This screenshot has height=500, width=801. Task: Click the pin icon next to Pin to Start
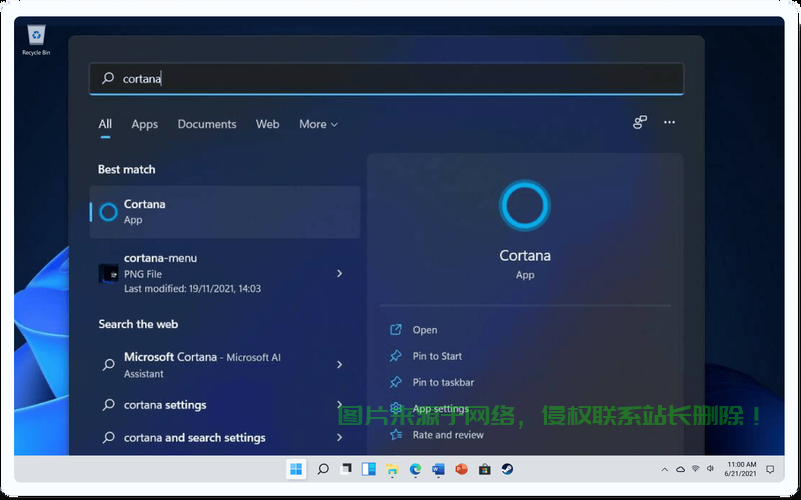(x=396, y=356)
